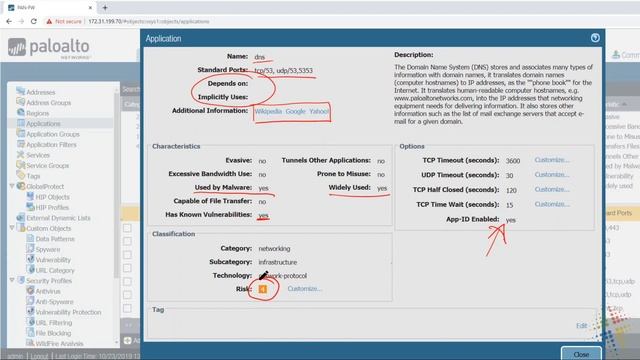640x360 pixels.
Task: Click the browser address bar URL
Action: pos(149,21)
